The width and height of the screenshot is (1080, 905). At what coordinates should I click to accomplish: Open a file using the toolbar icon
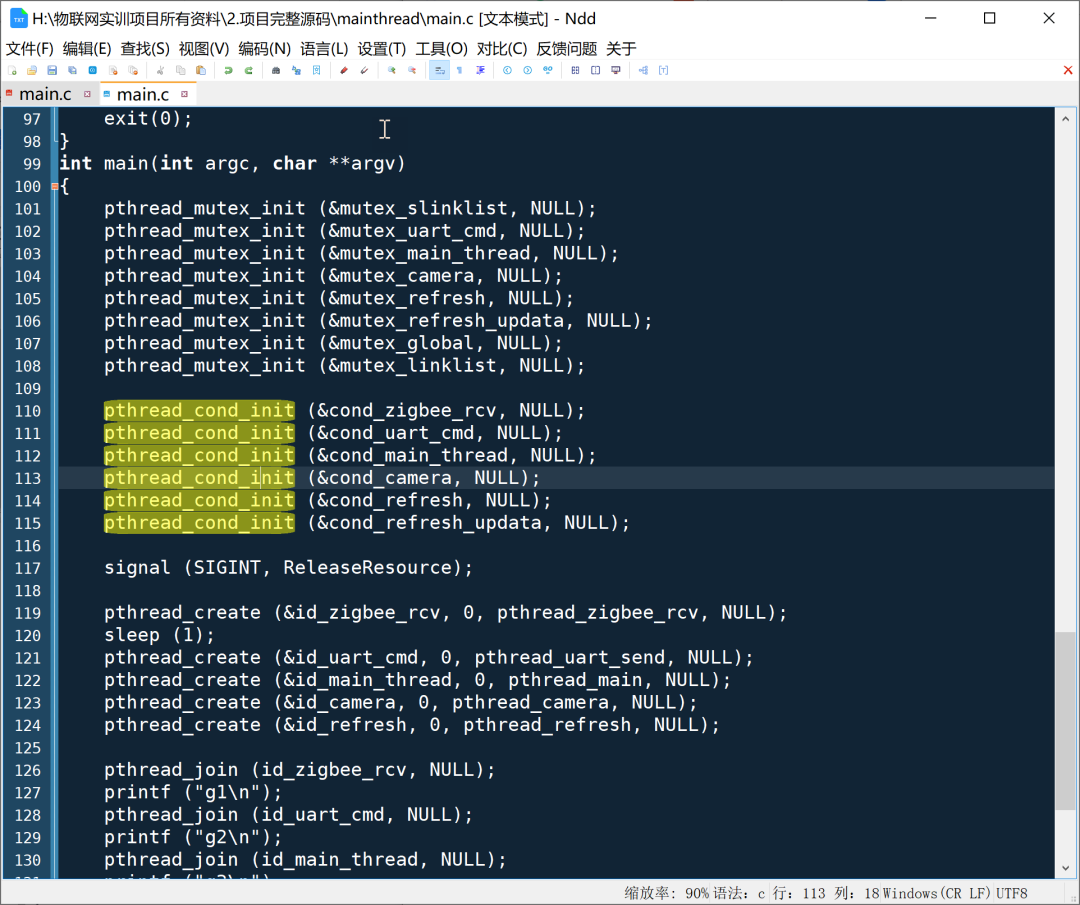click(x=30, y=70)
